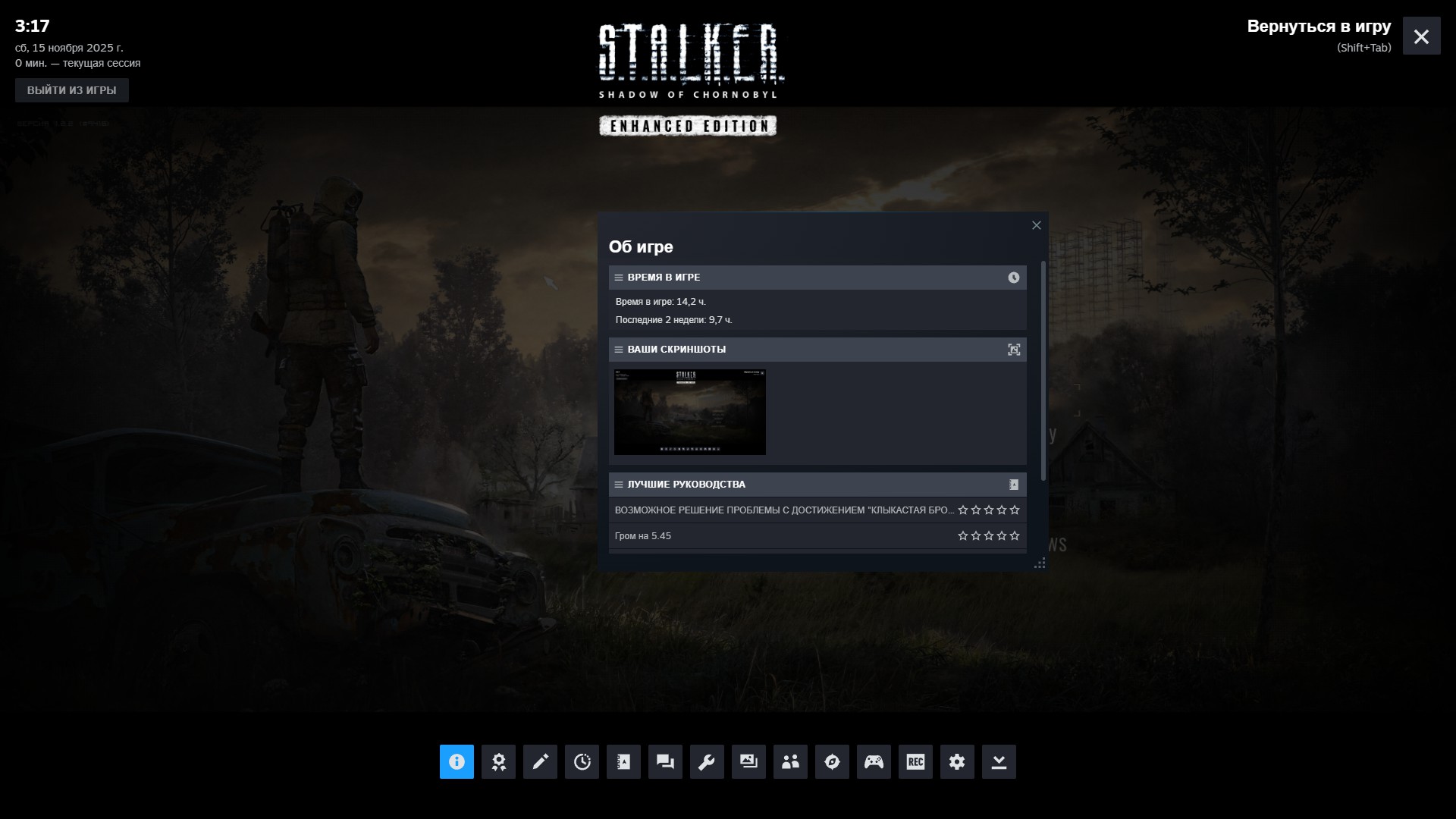Screen dimensions: 1456x819
Task: Open the Achievements overlay panel
Action: click(498, 761)
